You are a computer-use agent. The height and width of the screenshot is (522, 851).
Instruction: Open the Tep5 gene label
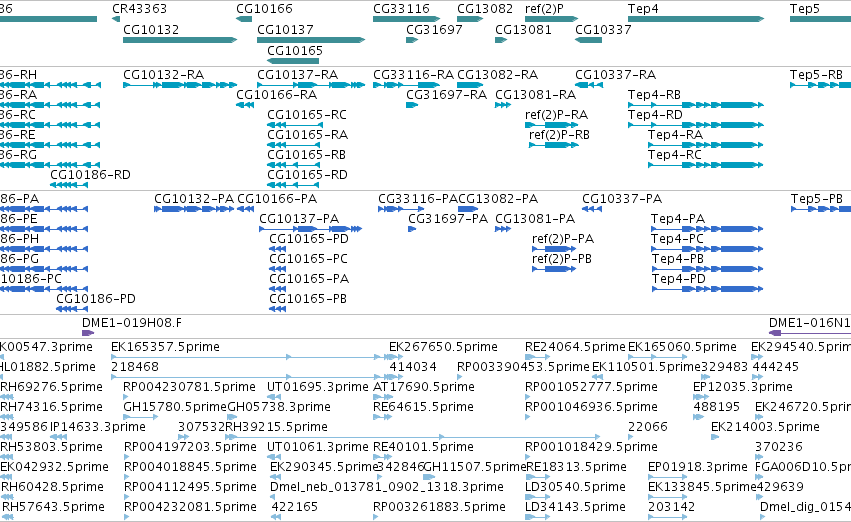(805, 9)
